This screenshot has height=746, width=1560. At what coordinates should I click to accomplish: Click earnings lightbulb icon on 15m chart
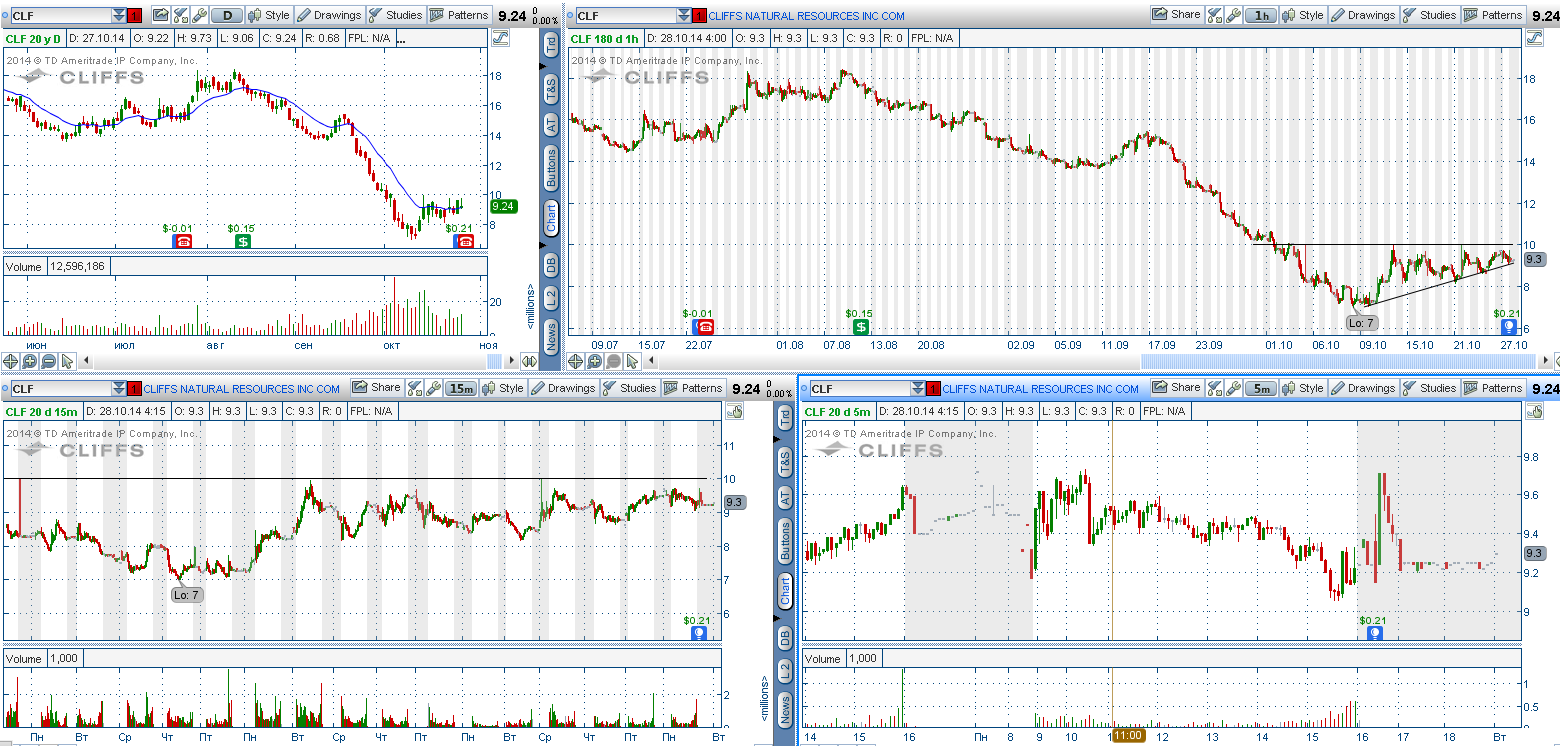[x=699, y=633]
